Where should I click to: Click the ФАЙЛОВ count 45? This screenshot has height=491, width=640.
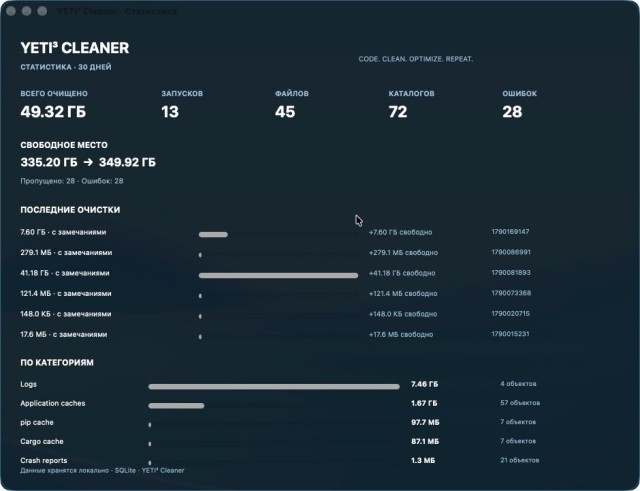tap(285, 111)
